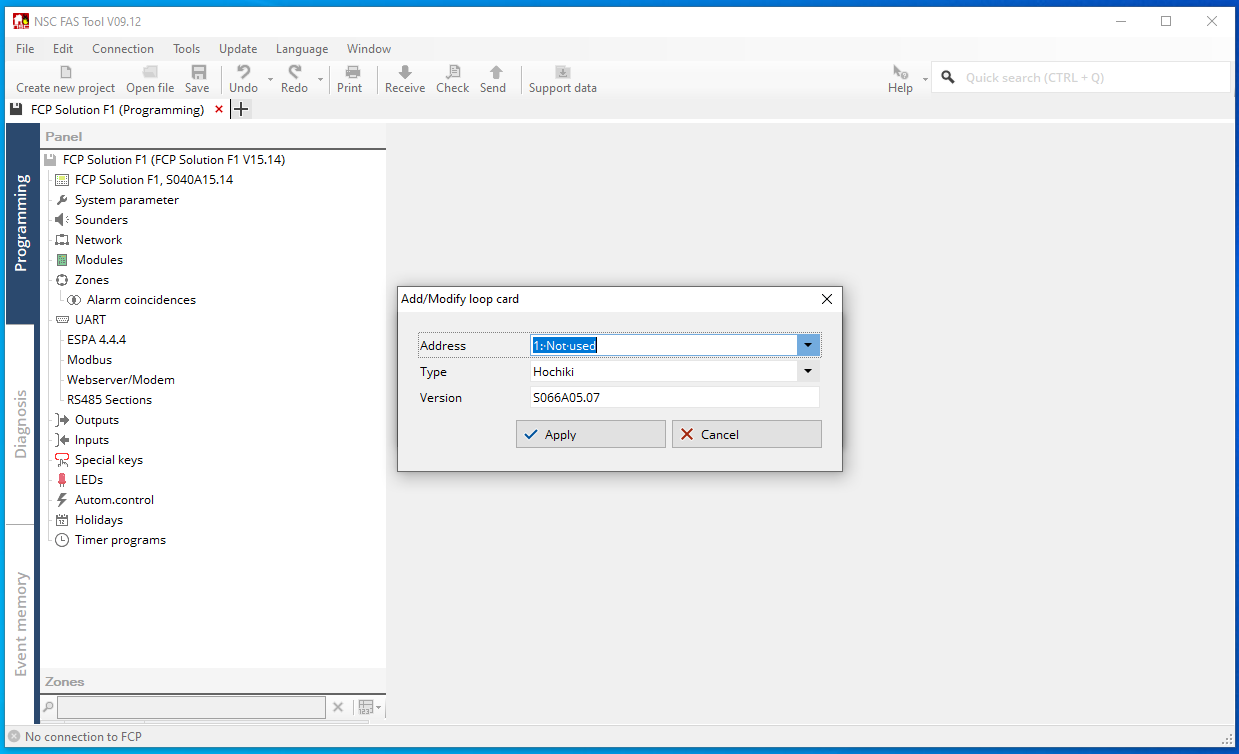Select Sounders tree item
This screenshot has width=1239, height=754.
pos(101,219)
